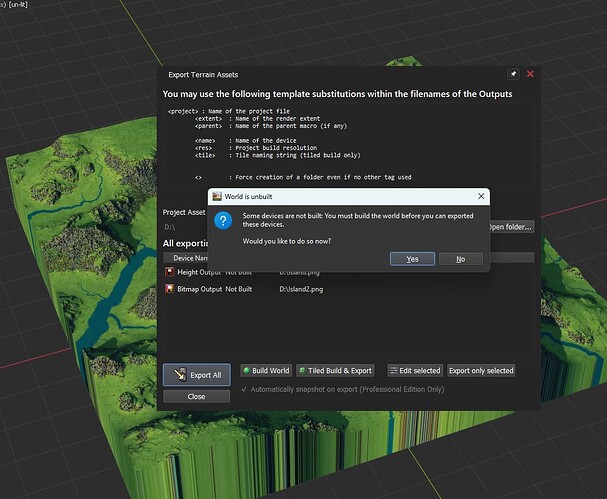Click the Bitmap Output device icon
The image size is (607, 499).
coord(169,289)
